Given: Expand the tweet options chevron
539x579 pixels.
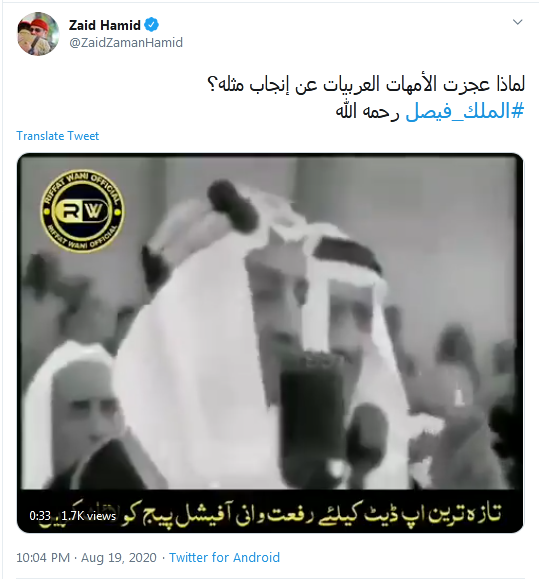Looking at the screenshot, I should [x=518, y=22].
